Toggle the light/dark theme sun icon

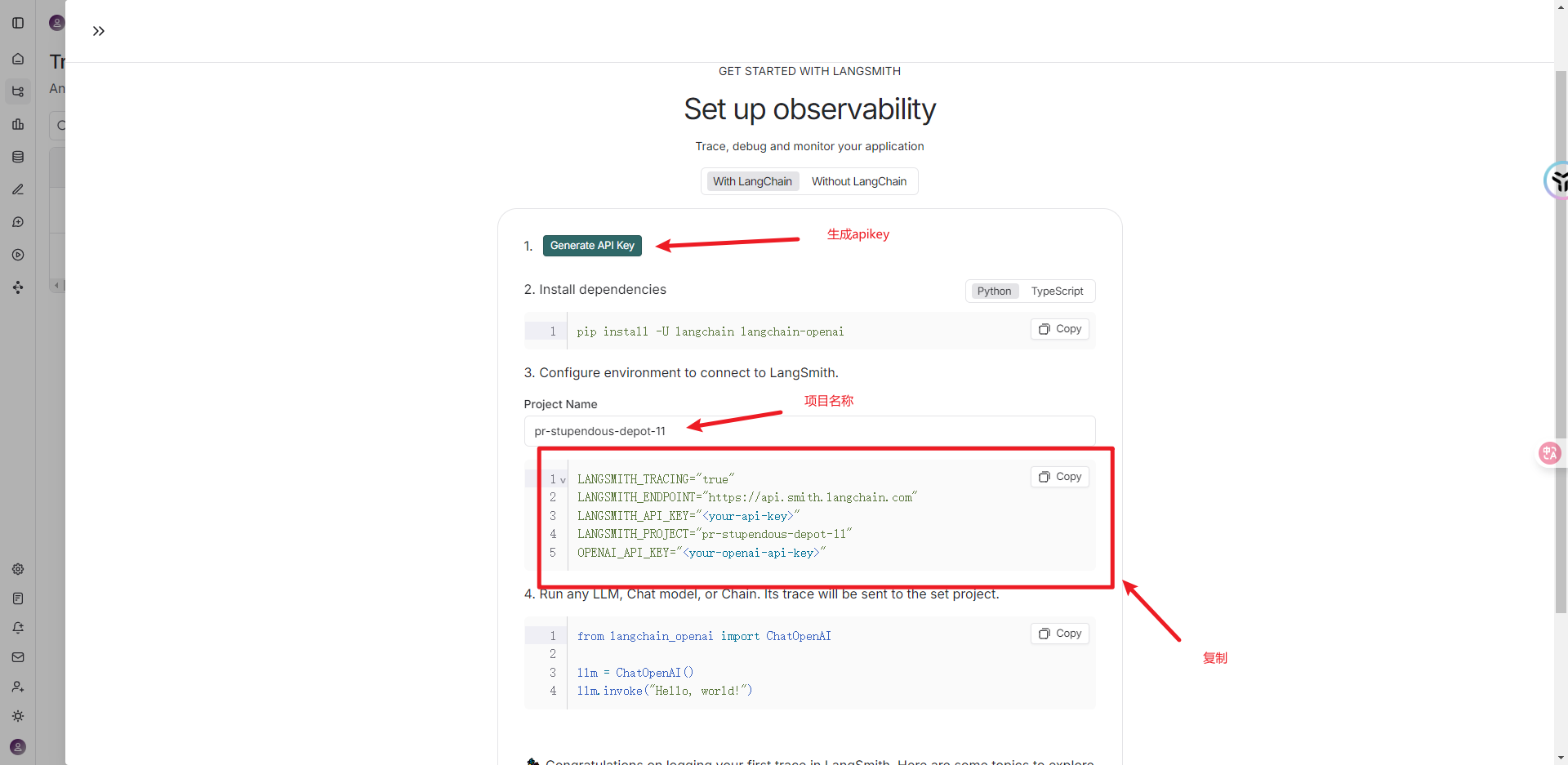pyautogui.click(x=18, y=716)
